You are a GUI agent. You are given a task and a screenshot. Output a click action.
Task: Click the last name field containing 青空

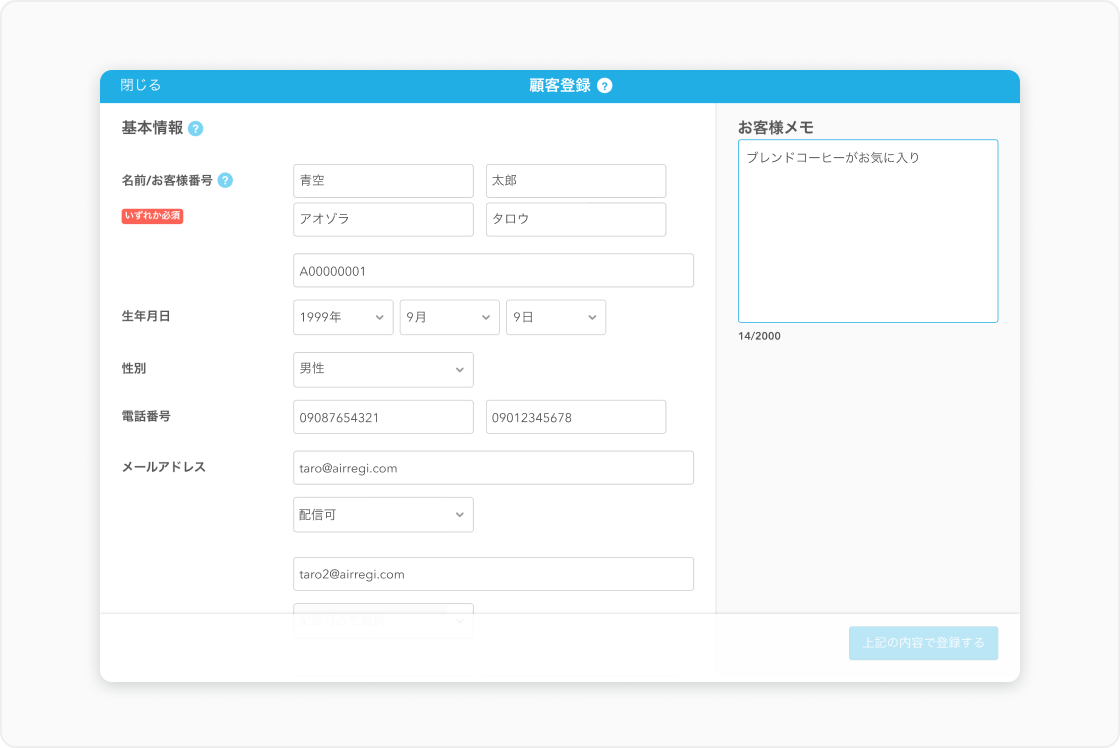tap(383, 181)
